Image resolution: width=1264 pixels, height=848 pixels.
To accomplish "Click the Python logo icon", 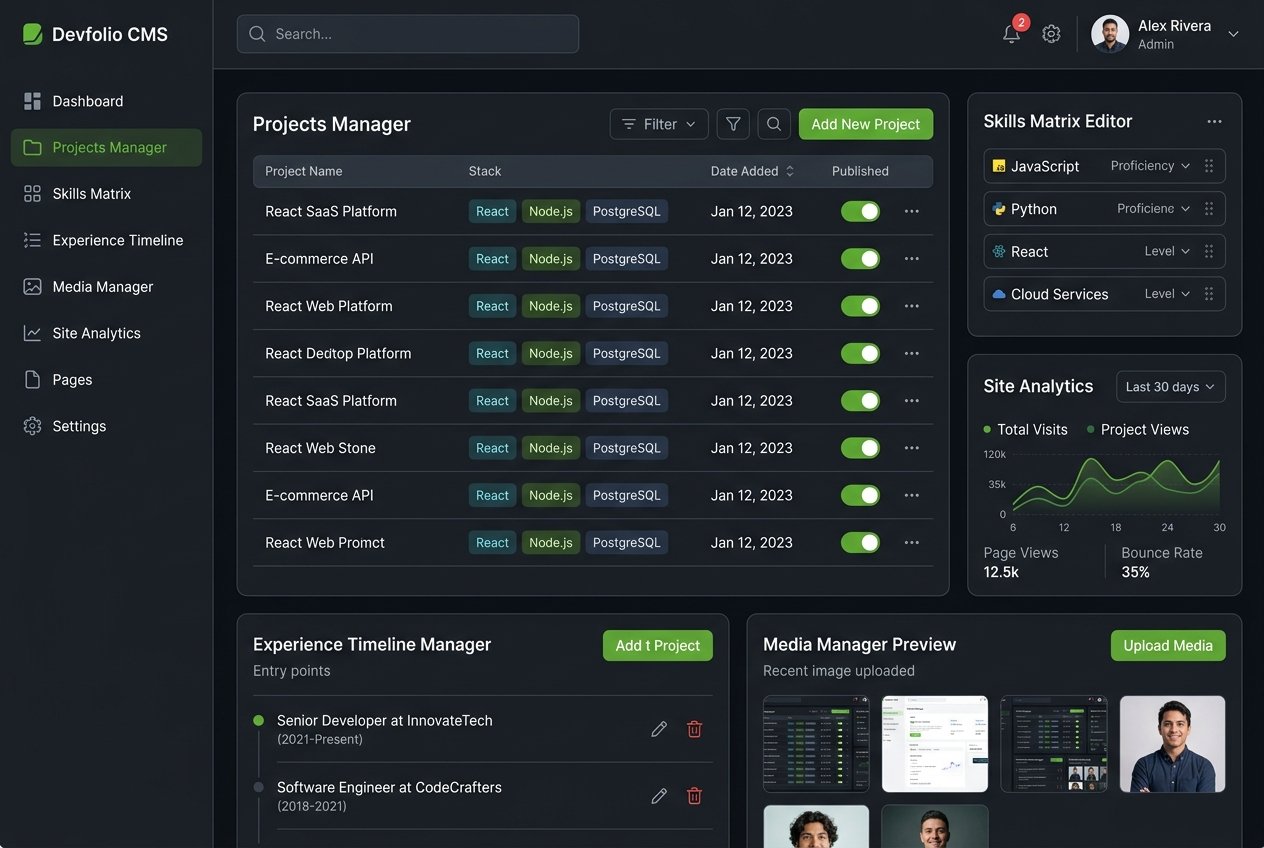I will (x=998, y=209).
